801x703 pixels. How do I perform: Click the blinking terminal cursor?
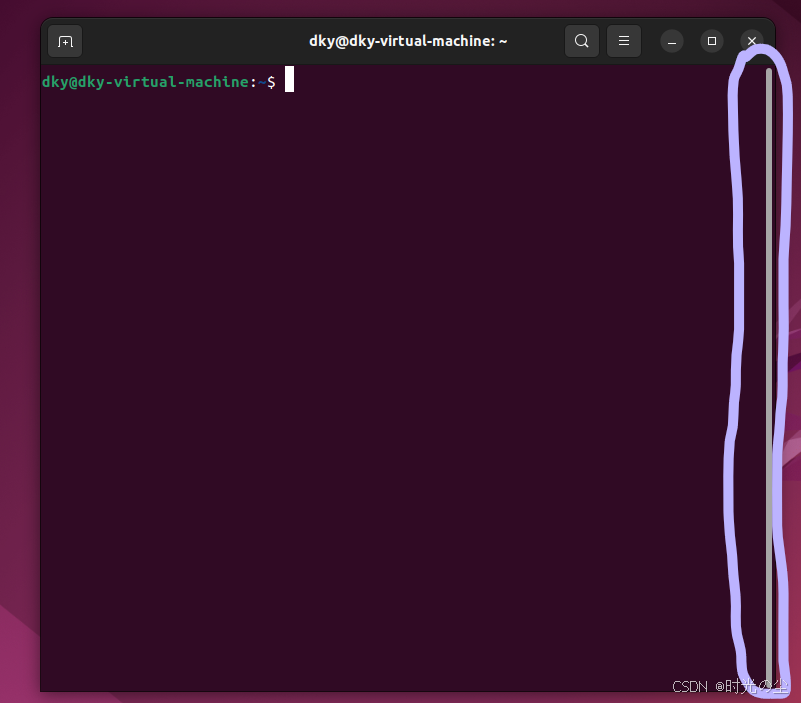pyautogui.click(x=289, y=79)
